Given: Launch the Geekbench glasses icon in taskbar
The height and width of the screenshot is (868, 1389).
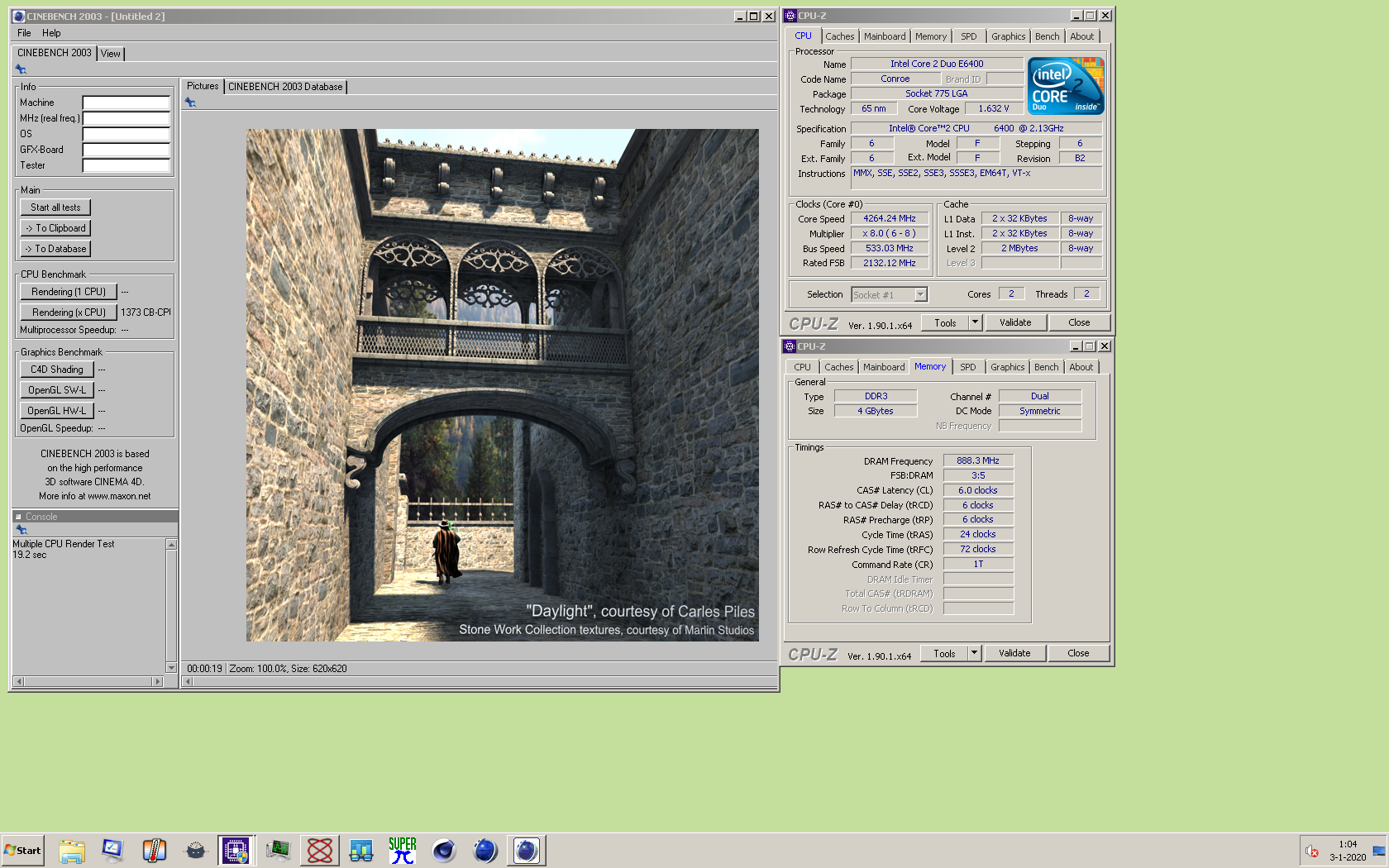Looking at the screenshot, I should tap(361, 851).
